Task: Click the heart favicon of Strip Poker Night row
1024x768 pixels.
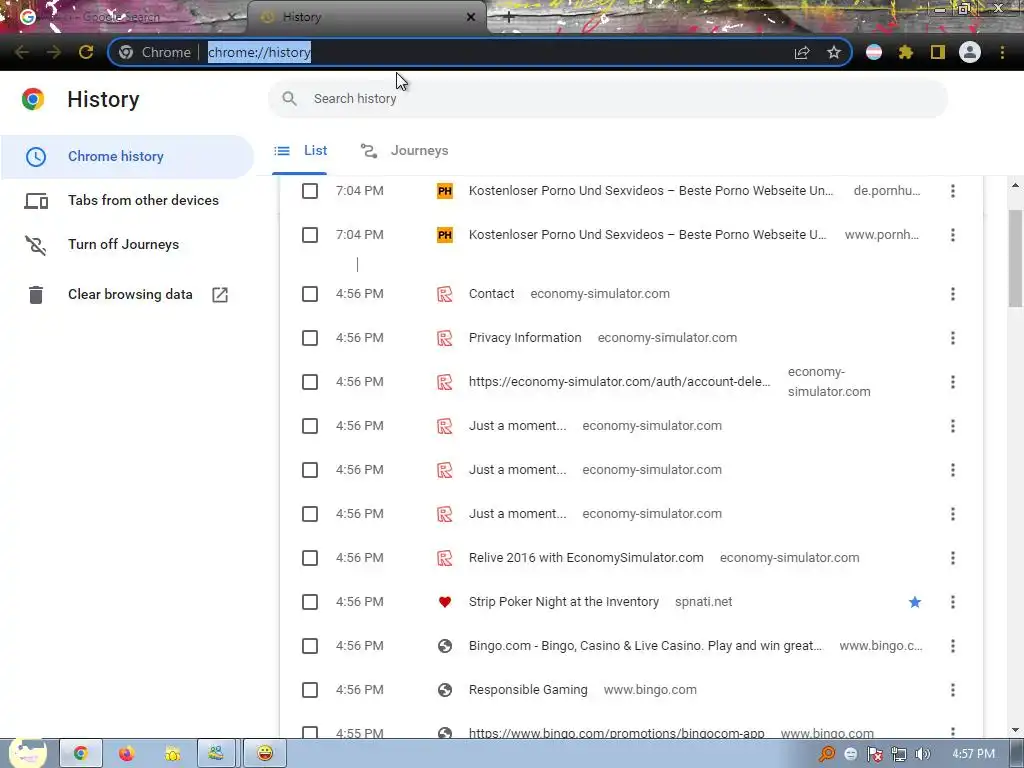Action: (445, 602)
